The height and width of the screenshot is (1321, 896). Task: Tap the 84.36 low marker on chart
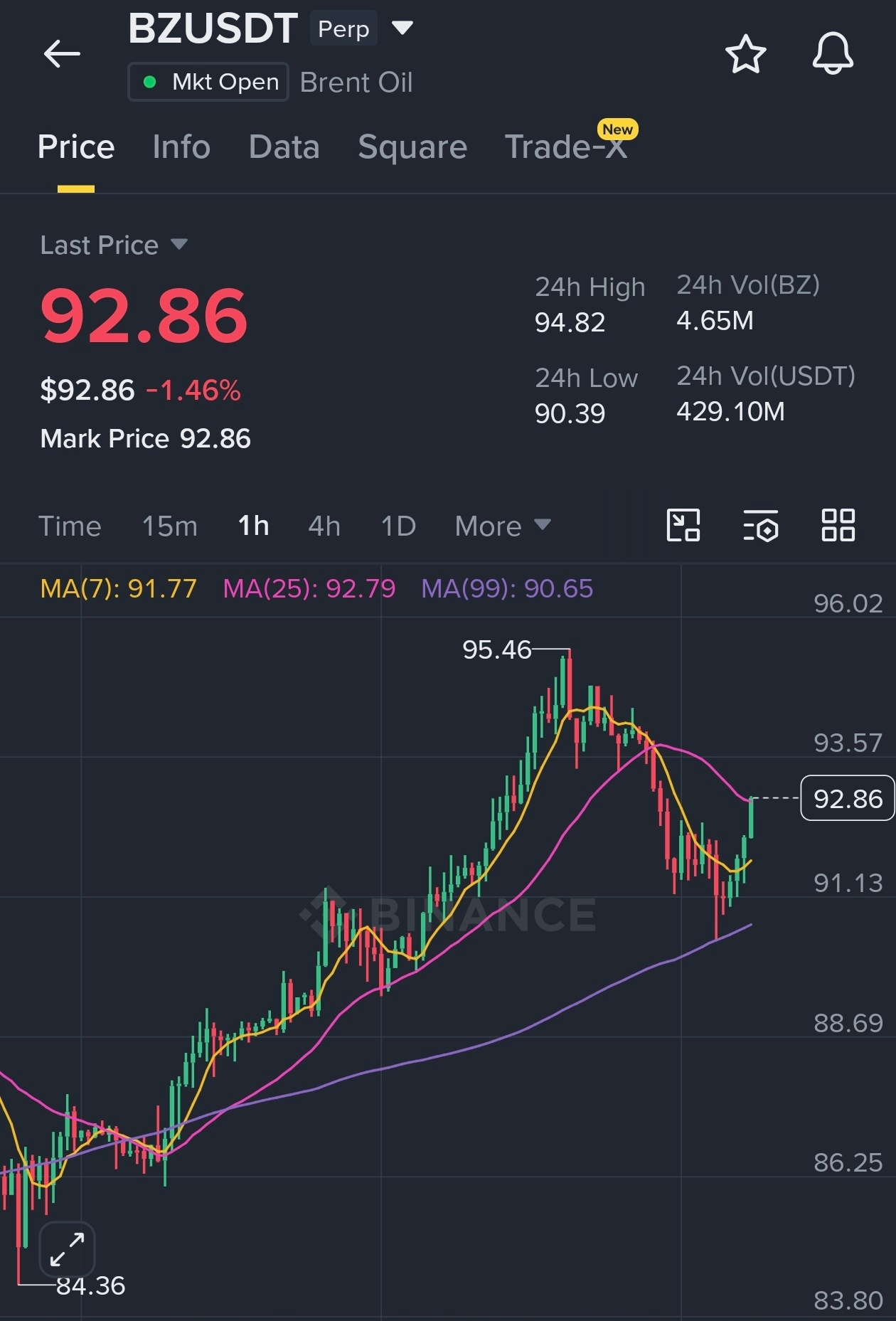pos(90,1285)
